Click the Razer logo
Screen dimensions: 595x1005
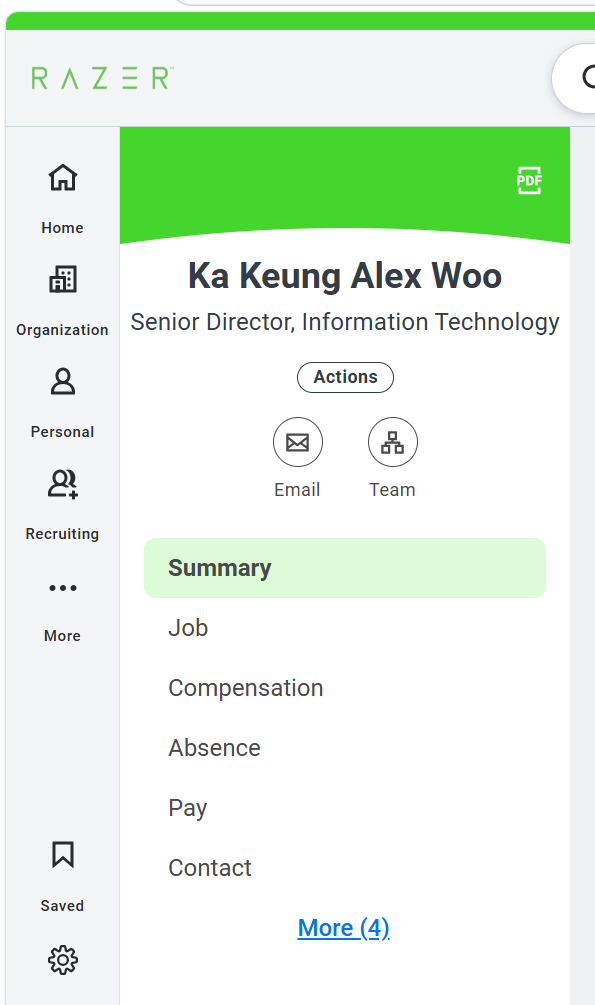[102, 78]
